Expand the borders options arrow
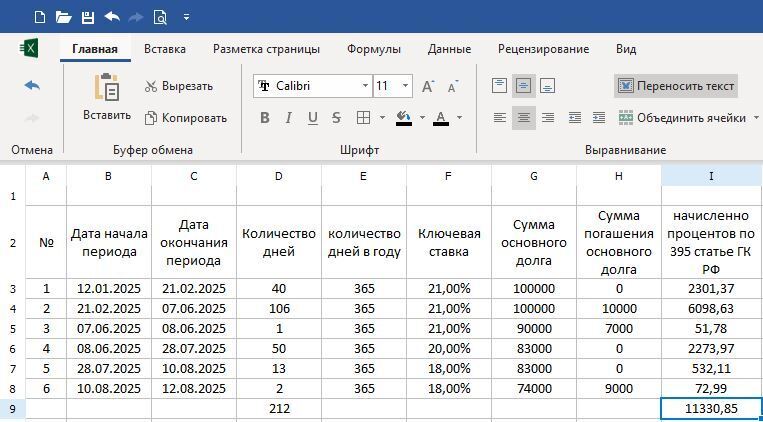 point(382,118)
